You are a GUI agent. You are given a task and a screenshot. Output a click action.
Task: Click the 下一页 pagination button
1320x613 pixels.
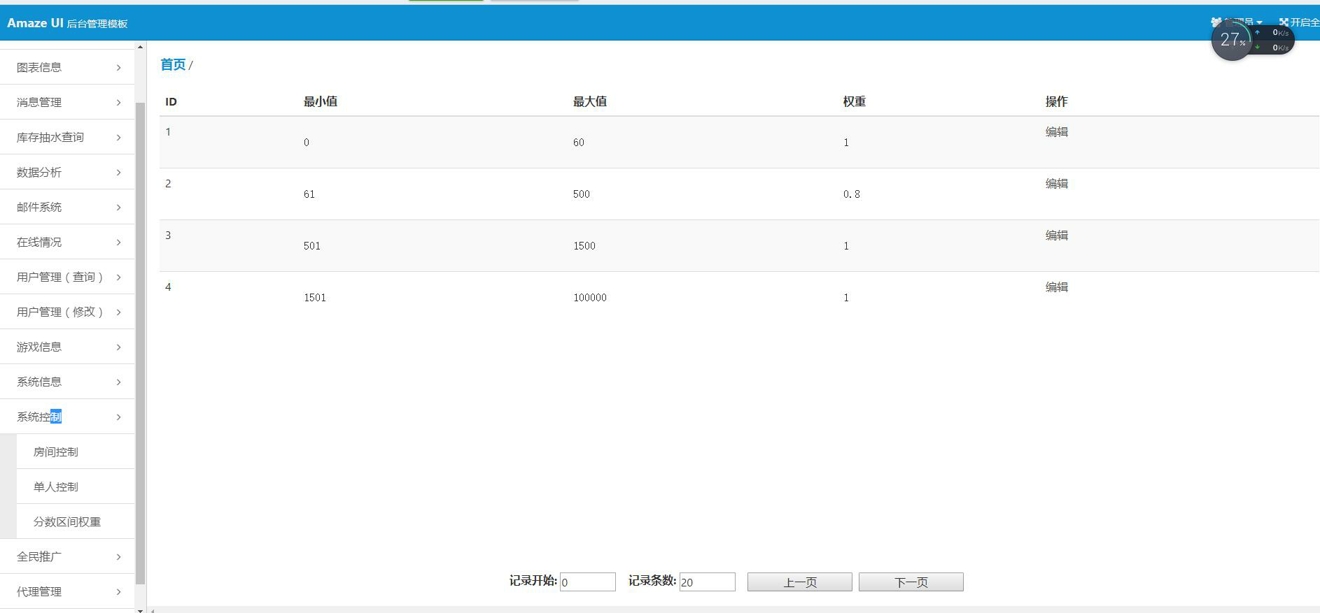pyautogui.click(x=910, y=581)
